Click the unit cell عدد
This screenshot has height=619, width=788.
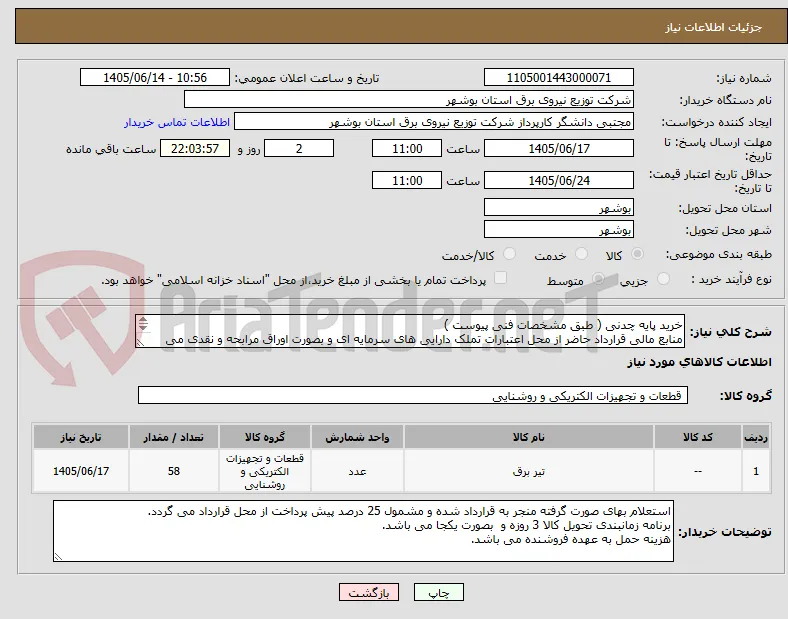click(357, 471)
